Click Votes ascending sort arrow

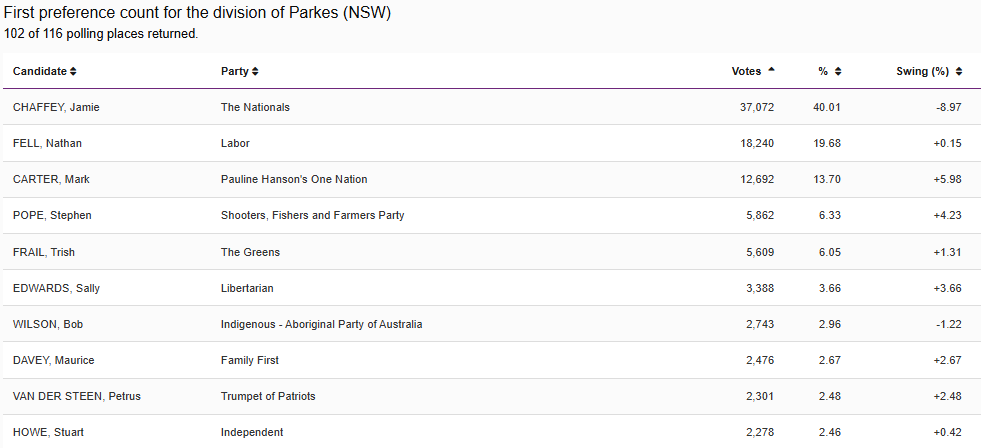point(771,71)
